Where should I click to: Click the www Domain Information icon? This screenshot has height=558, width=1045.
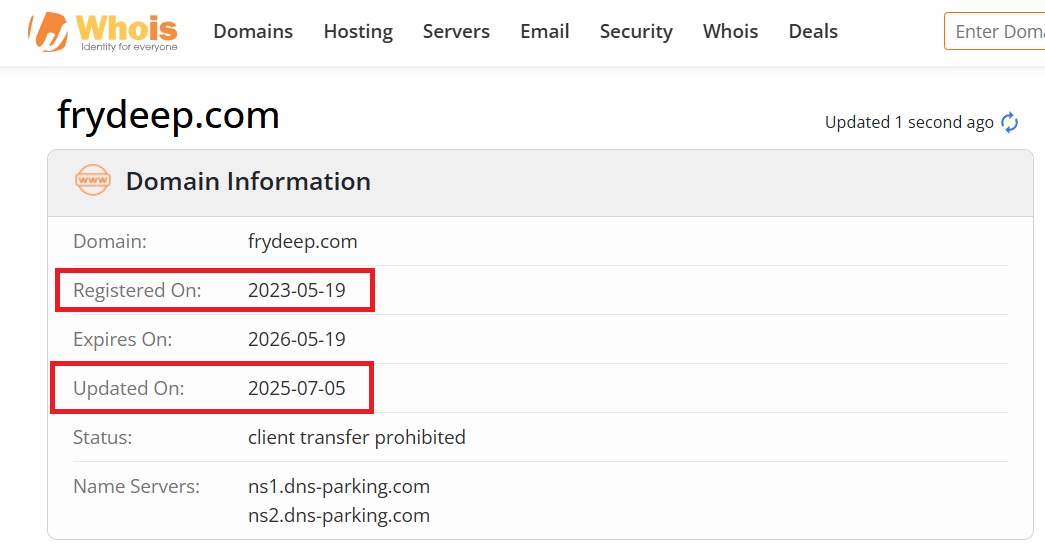[x=93, y=180]
